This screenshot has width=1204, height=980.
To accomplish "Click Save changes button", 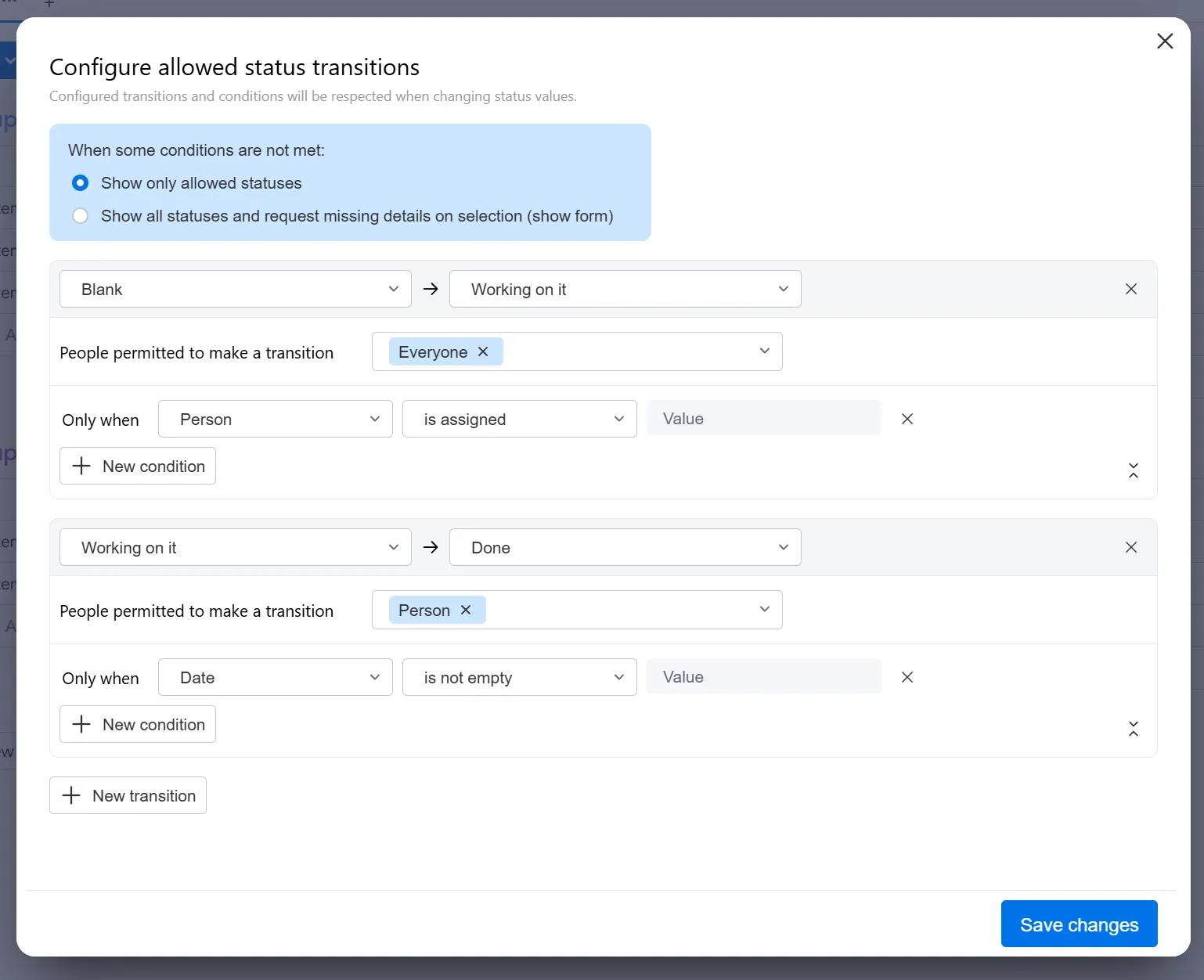I will 1078,924.
